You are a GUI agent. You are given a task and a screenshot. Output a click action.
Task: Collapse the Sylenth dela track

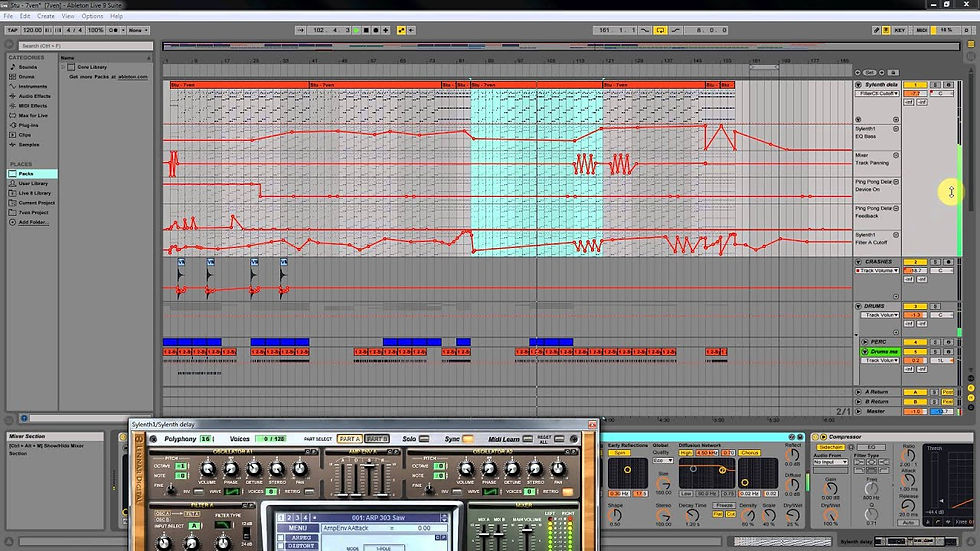coord(859,84)
